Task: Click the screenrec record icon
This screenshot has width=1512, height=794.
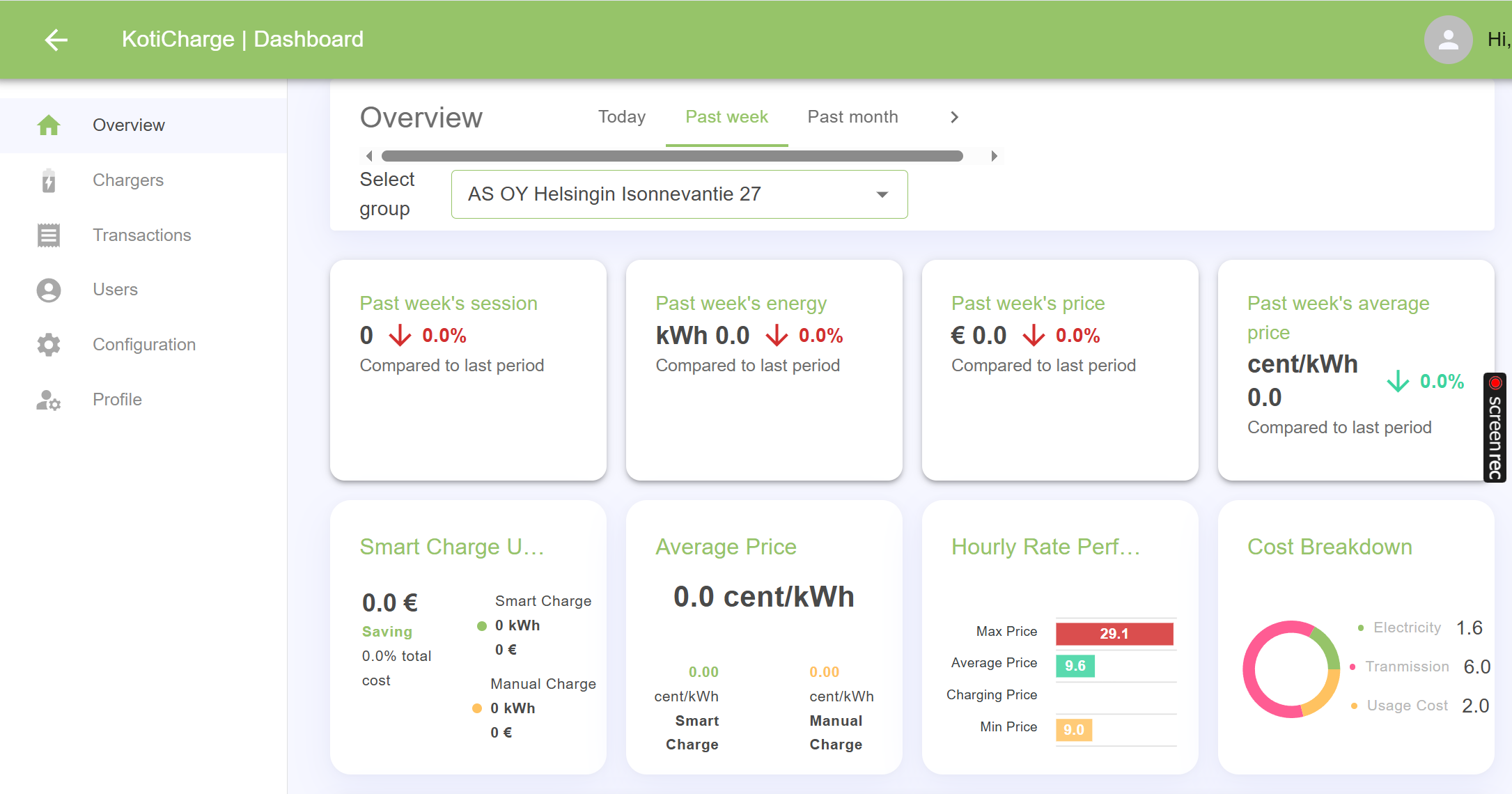Action: (x=1495, y=383)
